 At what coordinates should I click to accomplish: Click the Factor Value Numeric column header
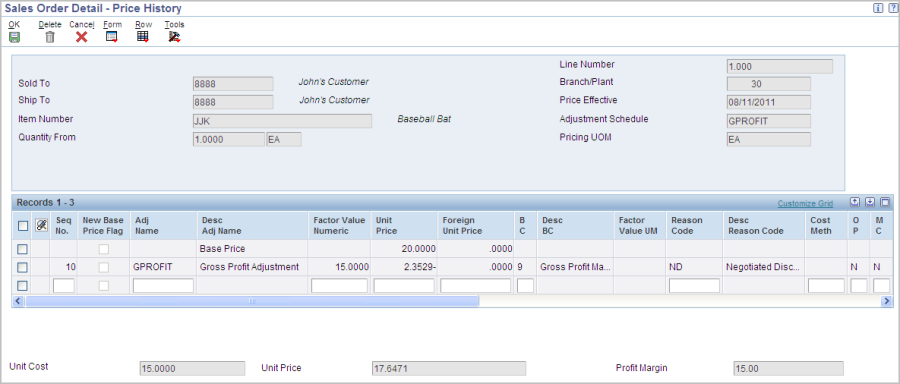point(339,226)
